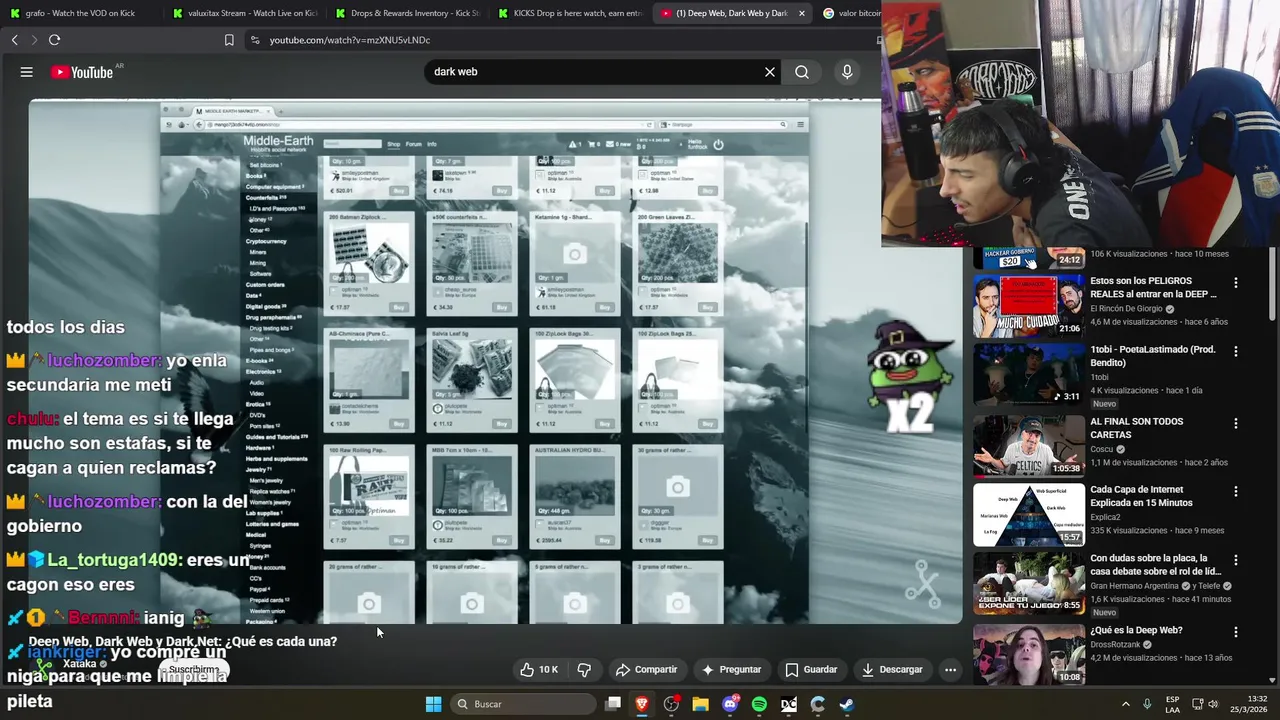The height and width of the screenshot is (720, 1280).
Task: Open options for 'AL FINAL SON TODOS CARETAS' video
Action: pos(1236,423)
